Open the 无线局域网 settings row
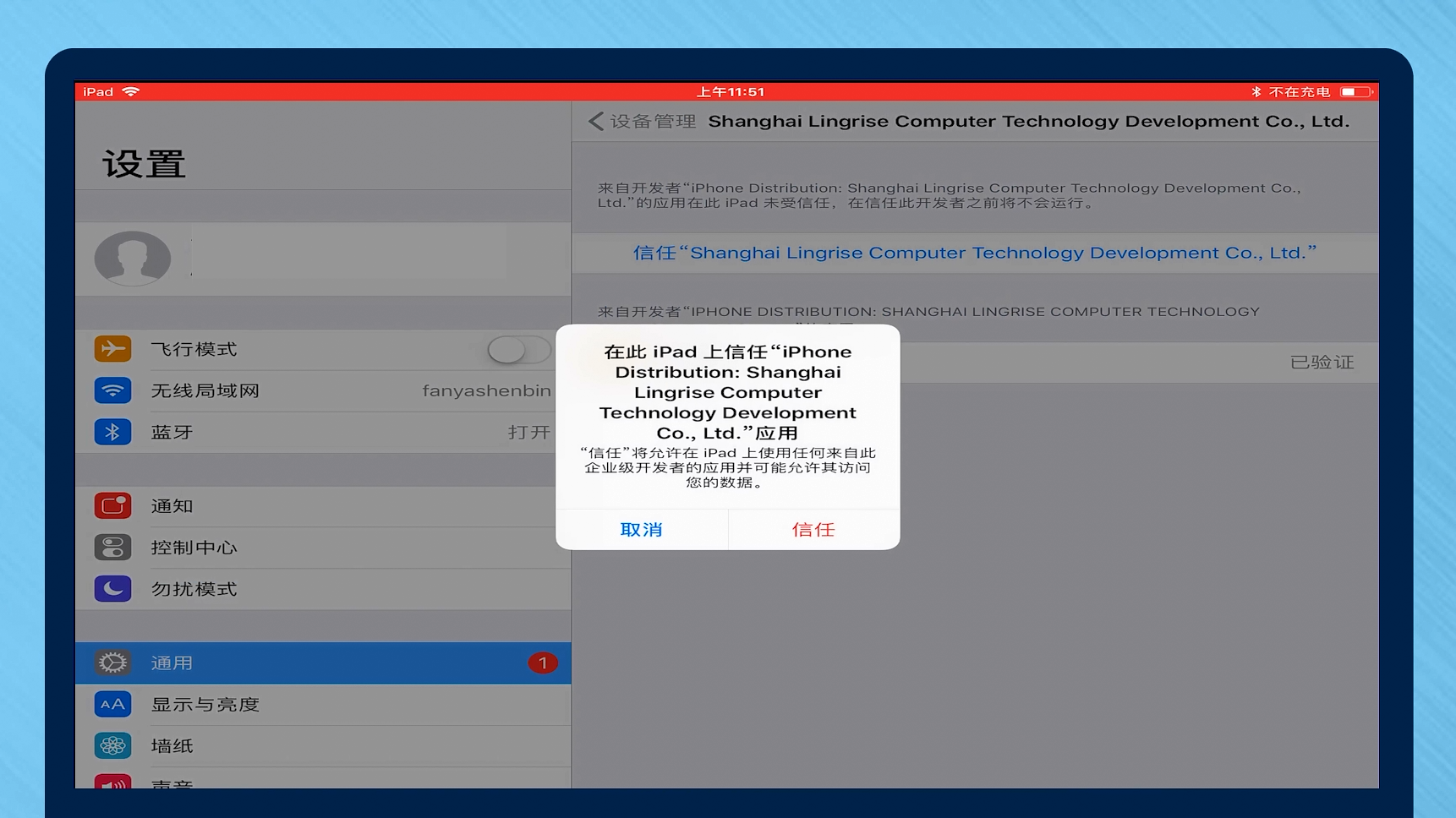Viewport: 1456px width, 818px height. click(x=323, y=390)
